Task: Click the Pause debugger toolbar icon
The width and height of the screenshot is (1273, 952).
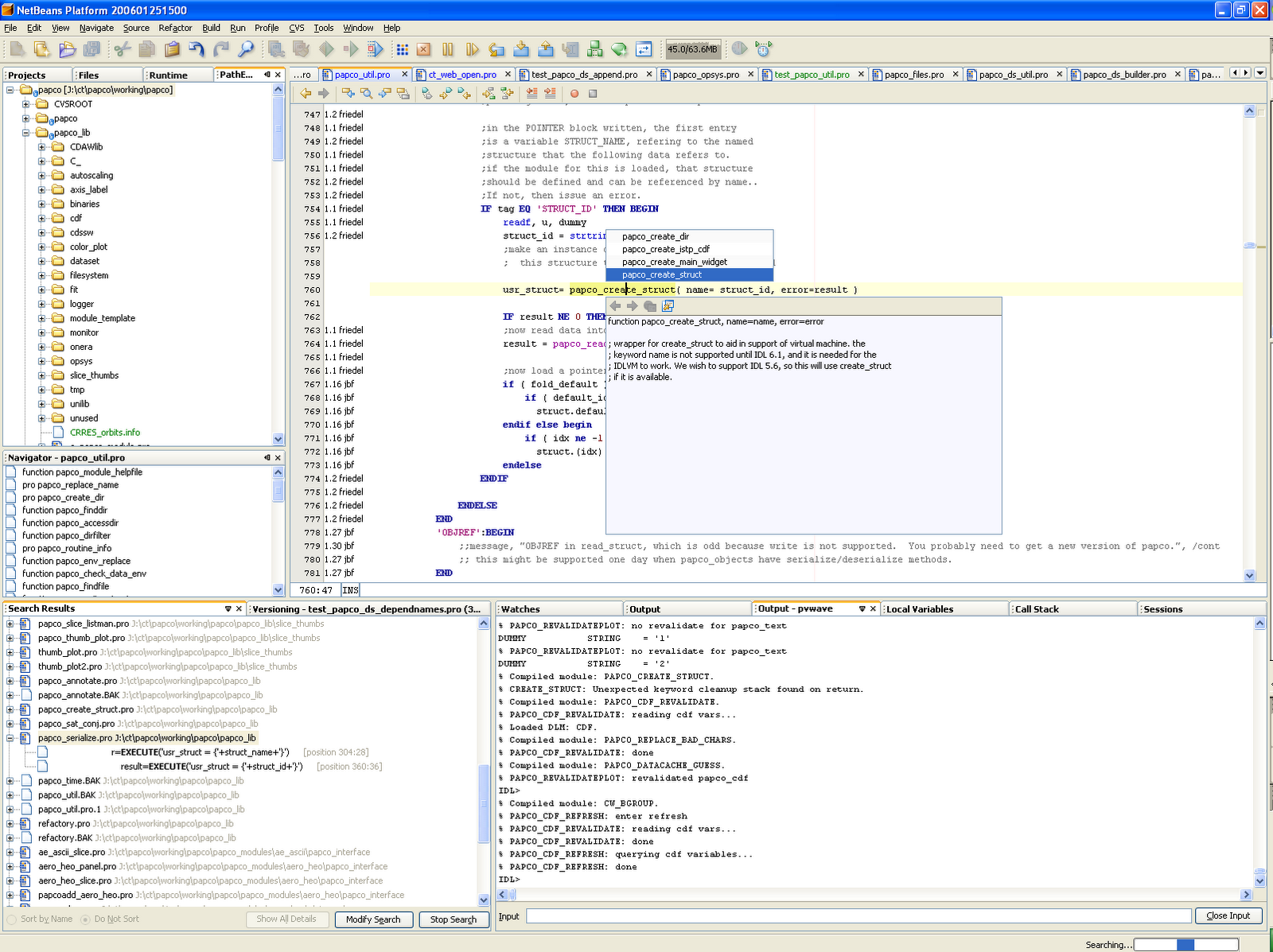Action: pos(448,49)
